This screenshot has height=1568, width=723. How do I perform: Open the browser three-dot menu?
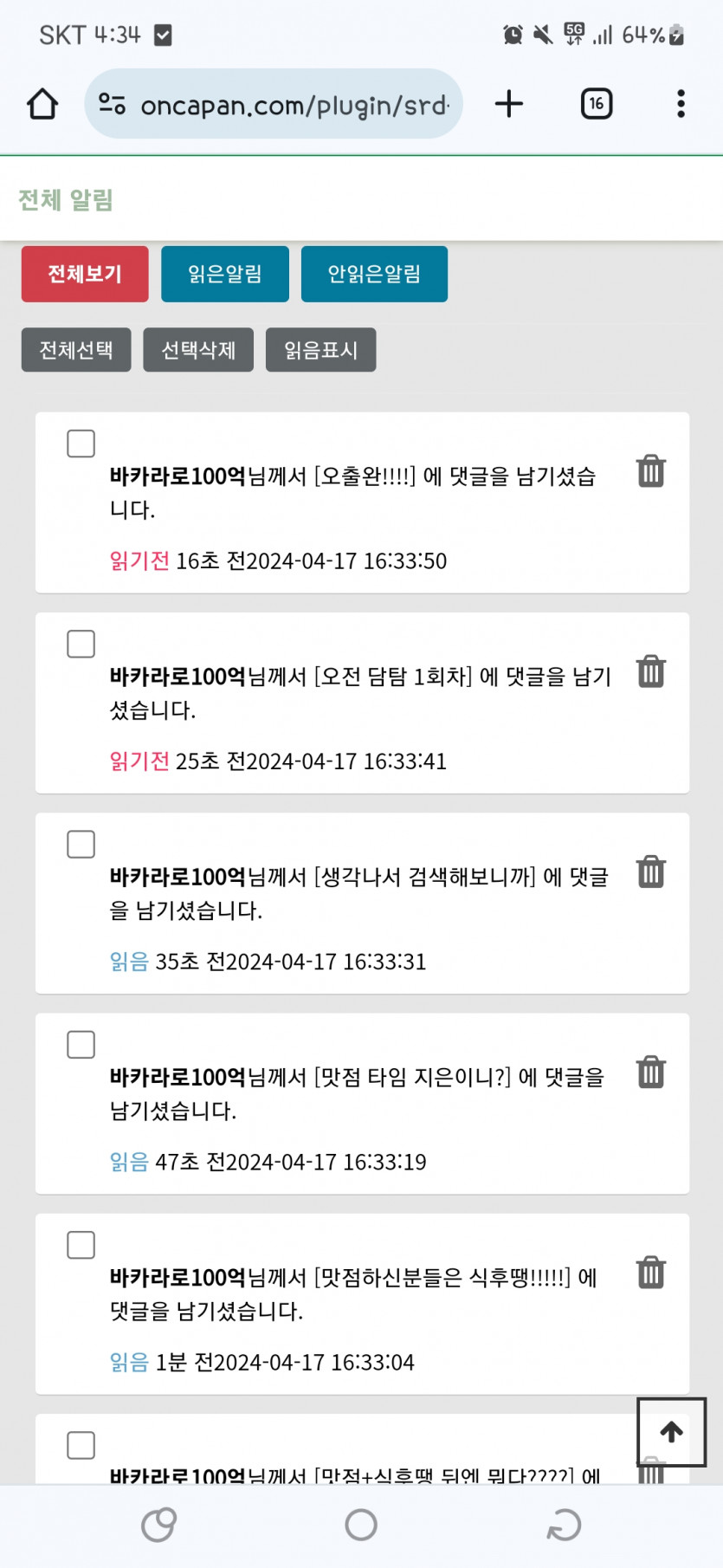click(681, 104)
